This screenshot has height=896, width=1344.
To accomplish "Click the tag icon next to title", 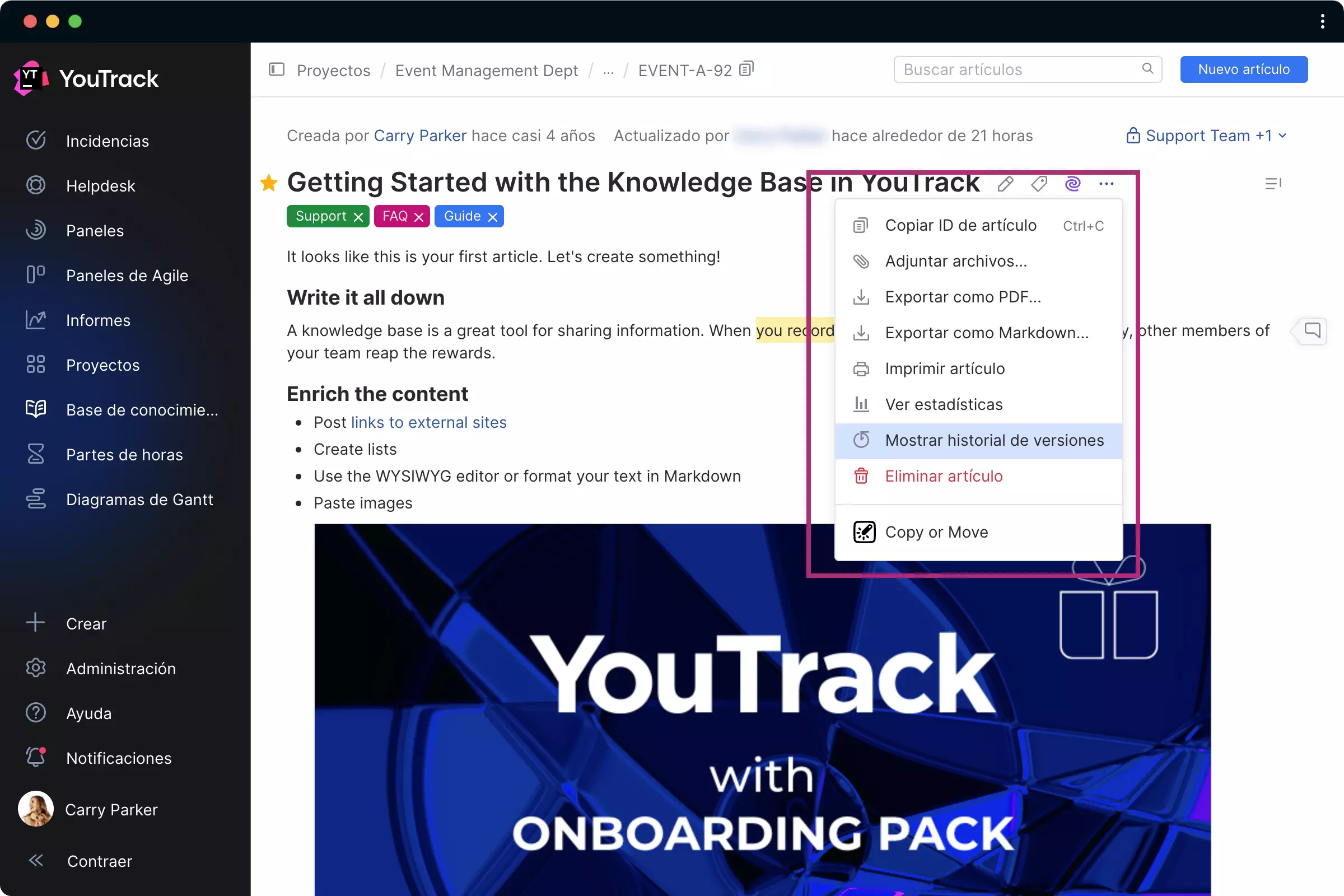I will coord(1039,184).
